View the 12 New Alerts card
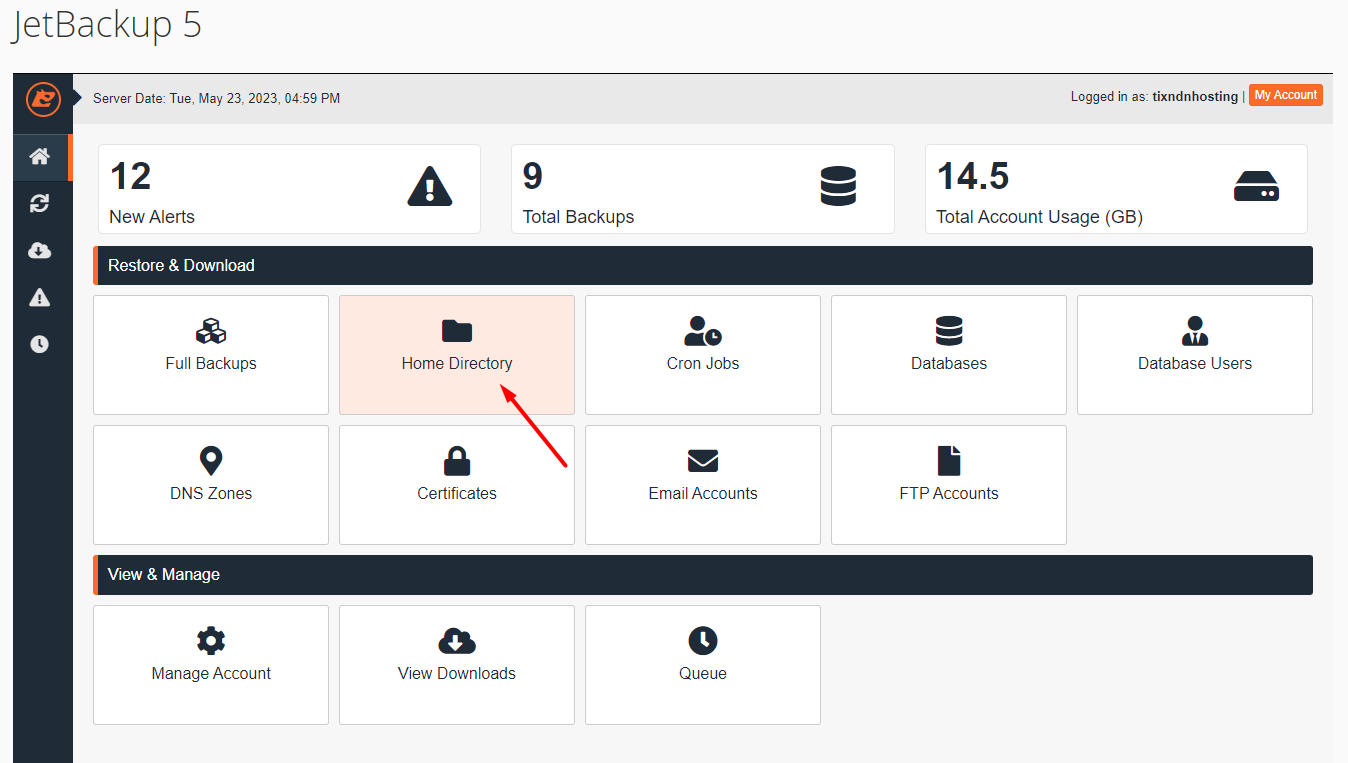Image resolution: width=1348 pixels, height=763 pixels. 289,189
